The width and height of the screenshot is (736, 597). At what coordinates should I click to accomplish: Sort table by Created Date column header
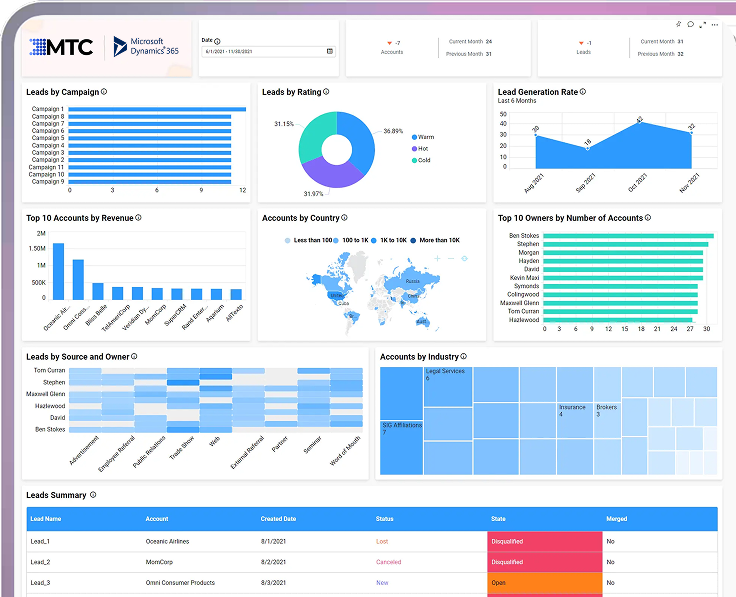(x=278, y=519)
